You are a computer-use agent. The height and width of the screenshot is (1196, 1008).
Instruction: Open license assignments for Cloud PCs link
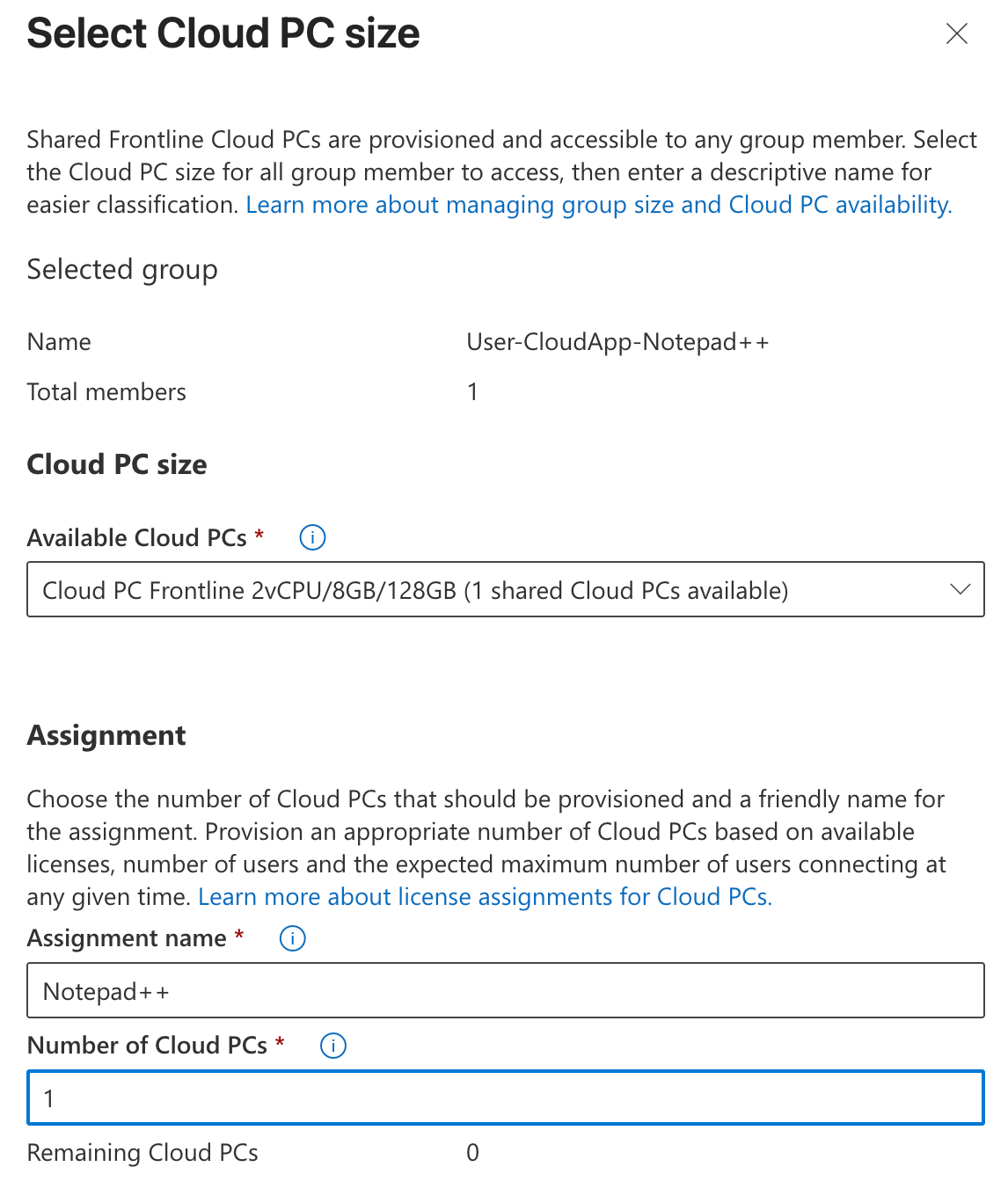(485, 897)
